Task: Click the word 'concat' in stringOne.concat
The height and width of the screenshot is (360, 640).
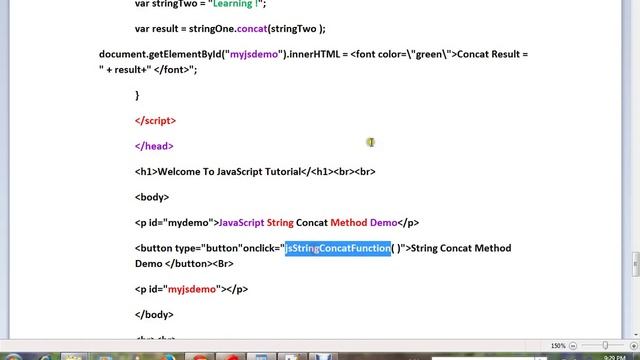Action: pos(252,29)
